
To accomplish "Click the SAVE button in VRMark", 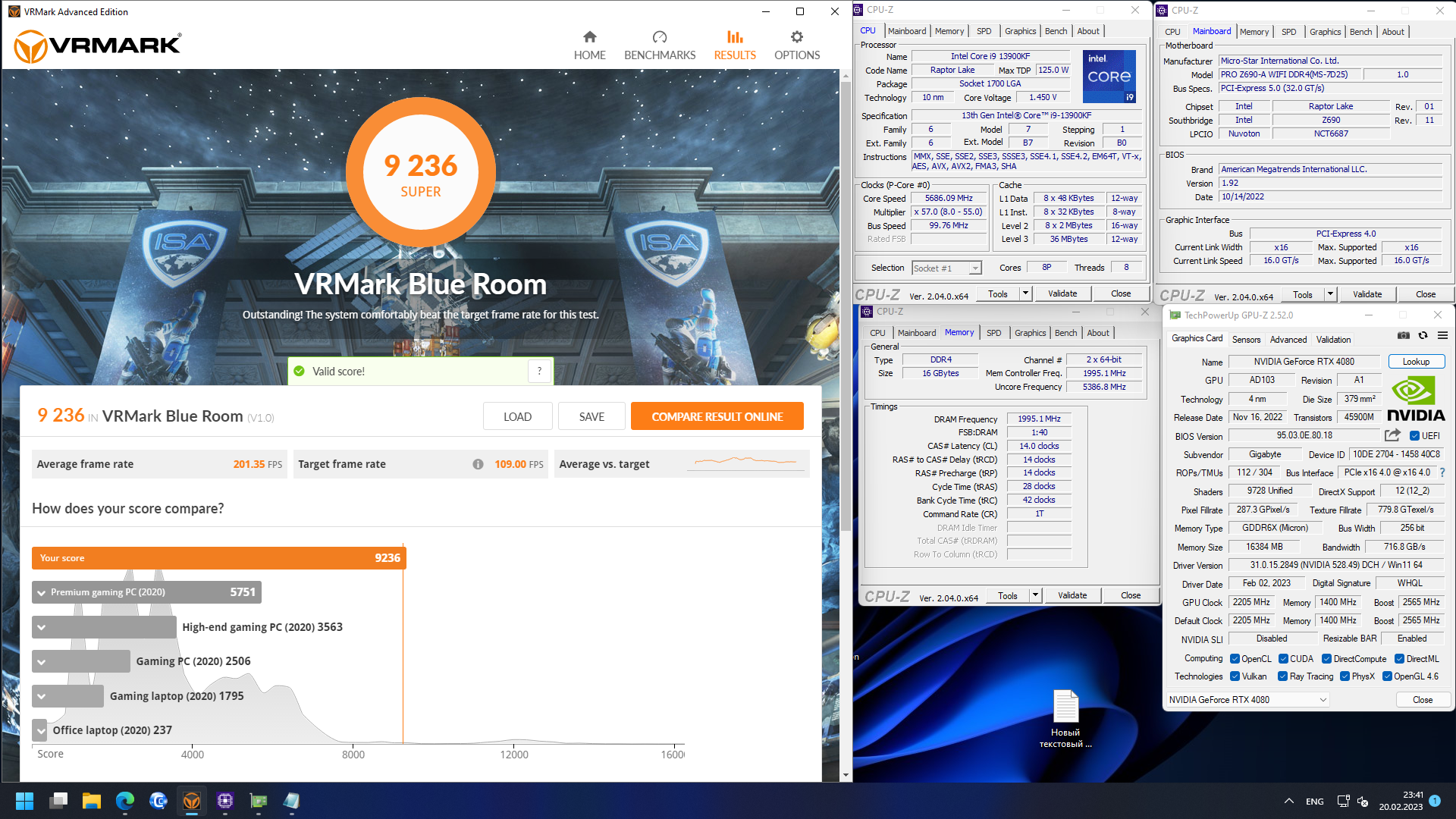I will tap(591, 416).
